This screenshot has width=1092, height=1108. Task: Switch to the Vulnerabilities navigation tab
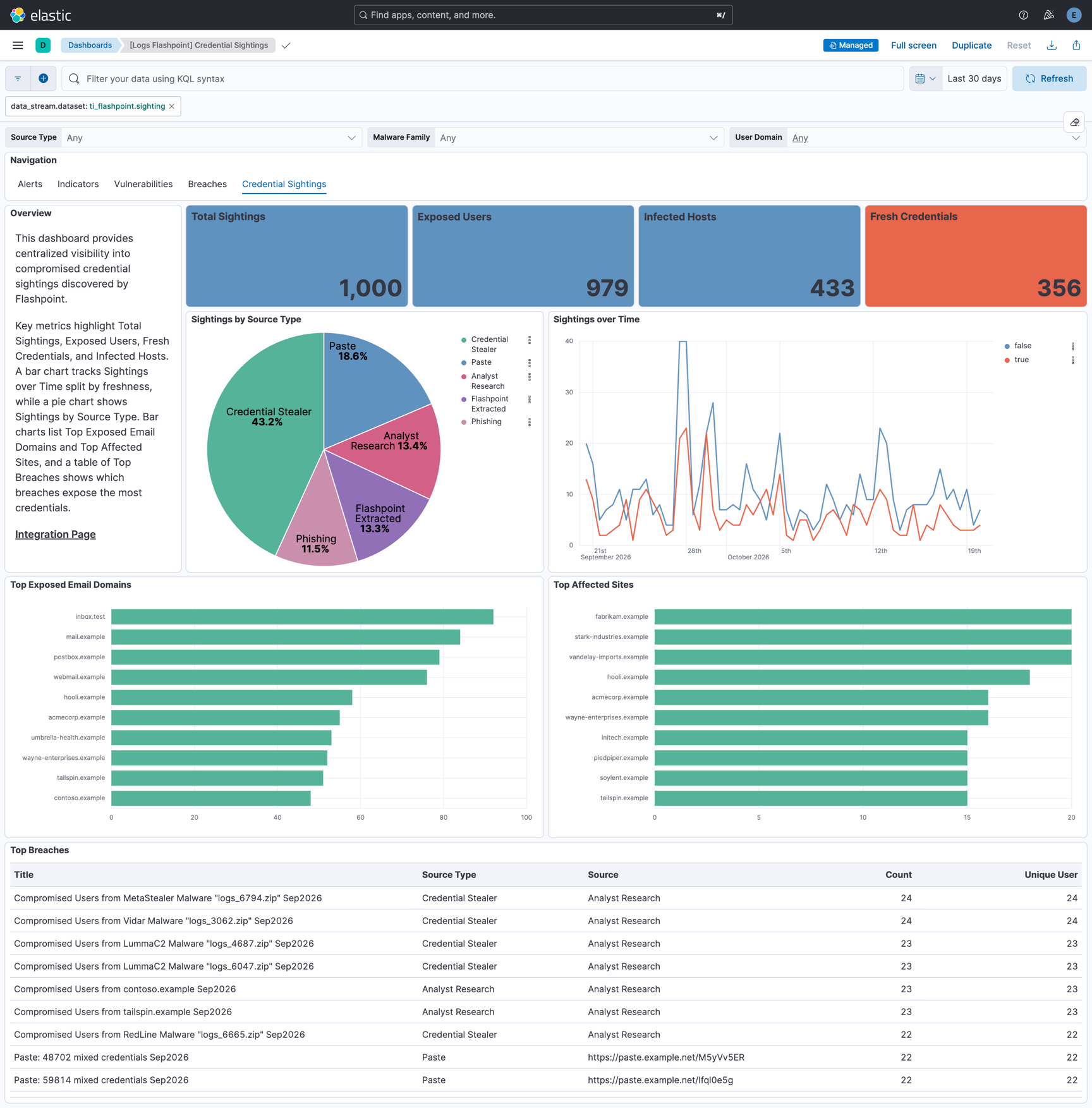[x=143, y=184]
